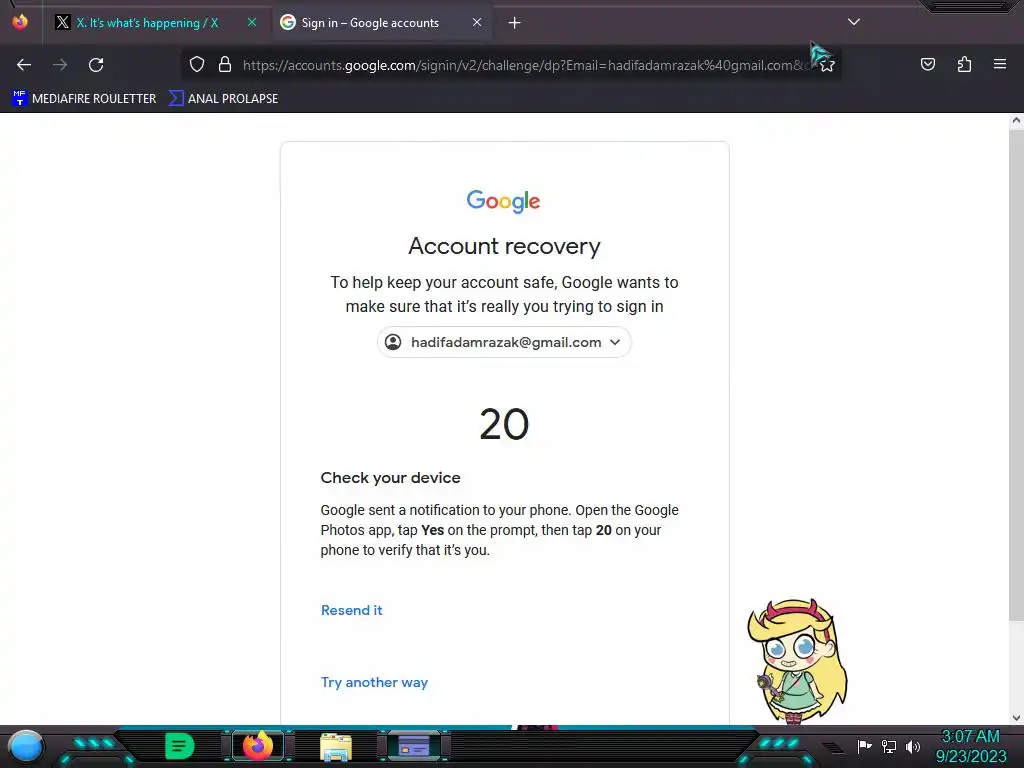Open network tray icon
Screen dimensions: 1024x768
tap(888, 746)
